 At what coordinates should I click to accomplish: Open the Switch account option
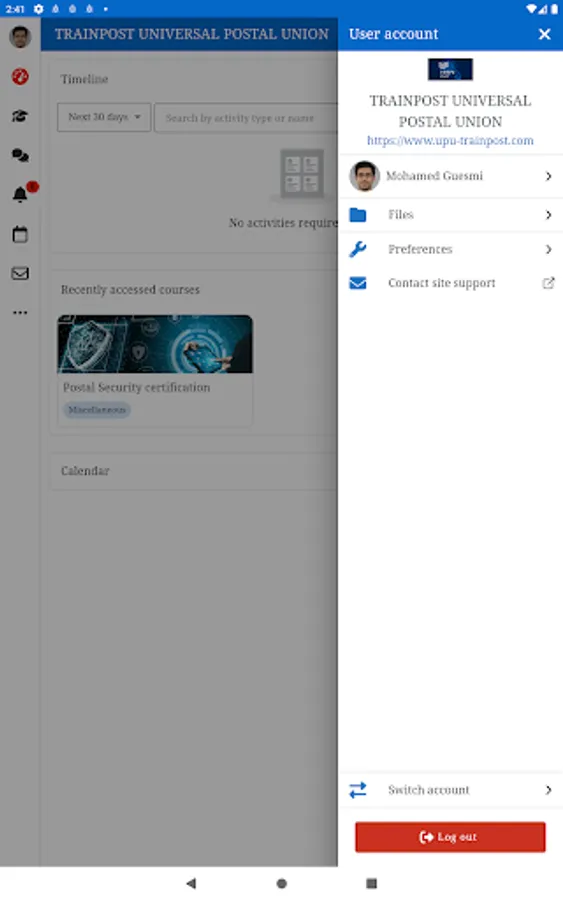[451, 790]
